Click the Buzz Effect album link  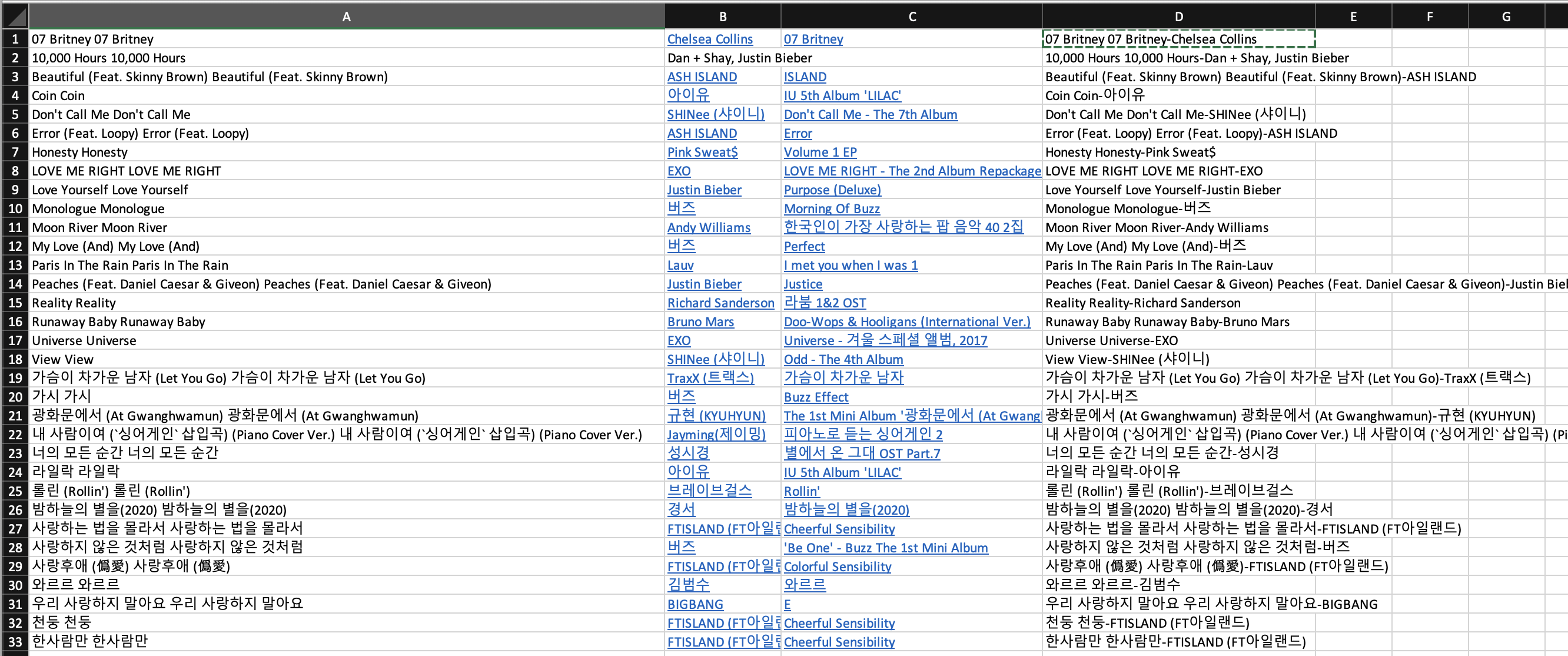point(816,397)
